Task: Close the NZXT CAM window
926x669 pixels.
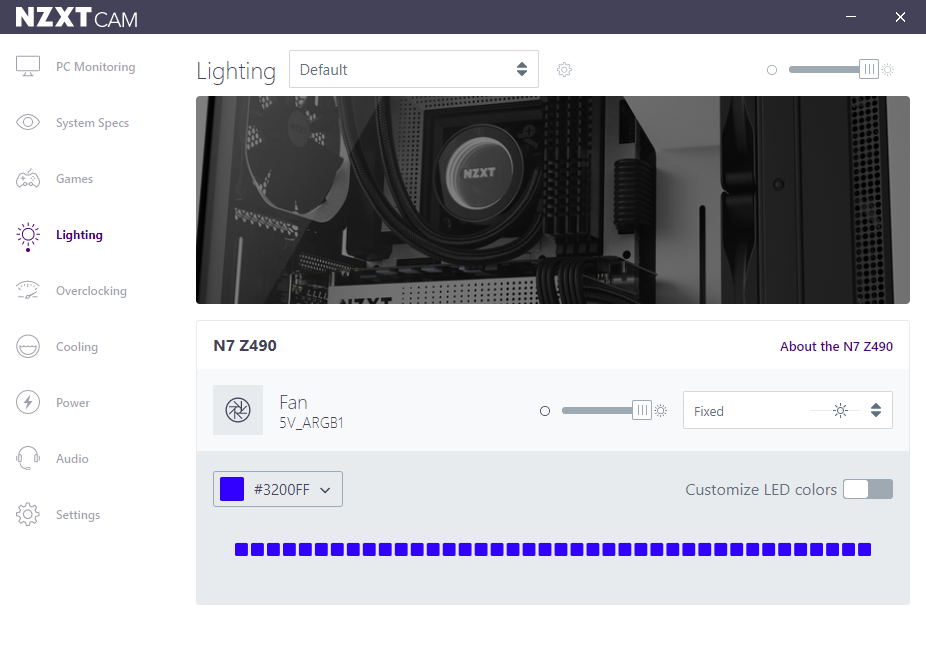Action: pyautogui.click(x=900, y=17)
